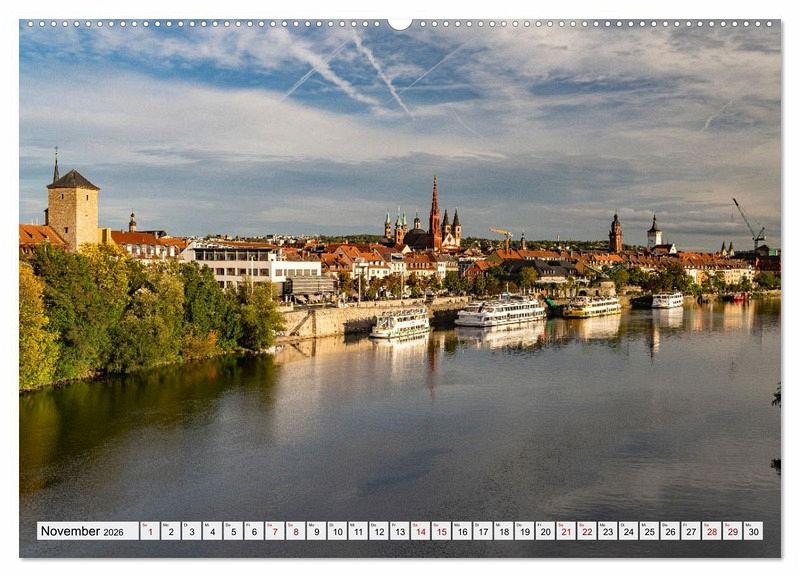Screen dimensions: 800x577
Task: Select day 20 in the calendar strip
Action: (x=545, y=531)
